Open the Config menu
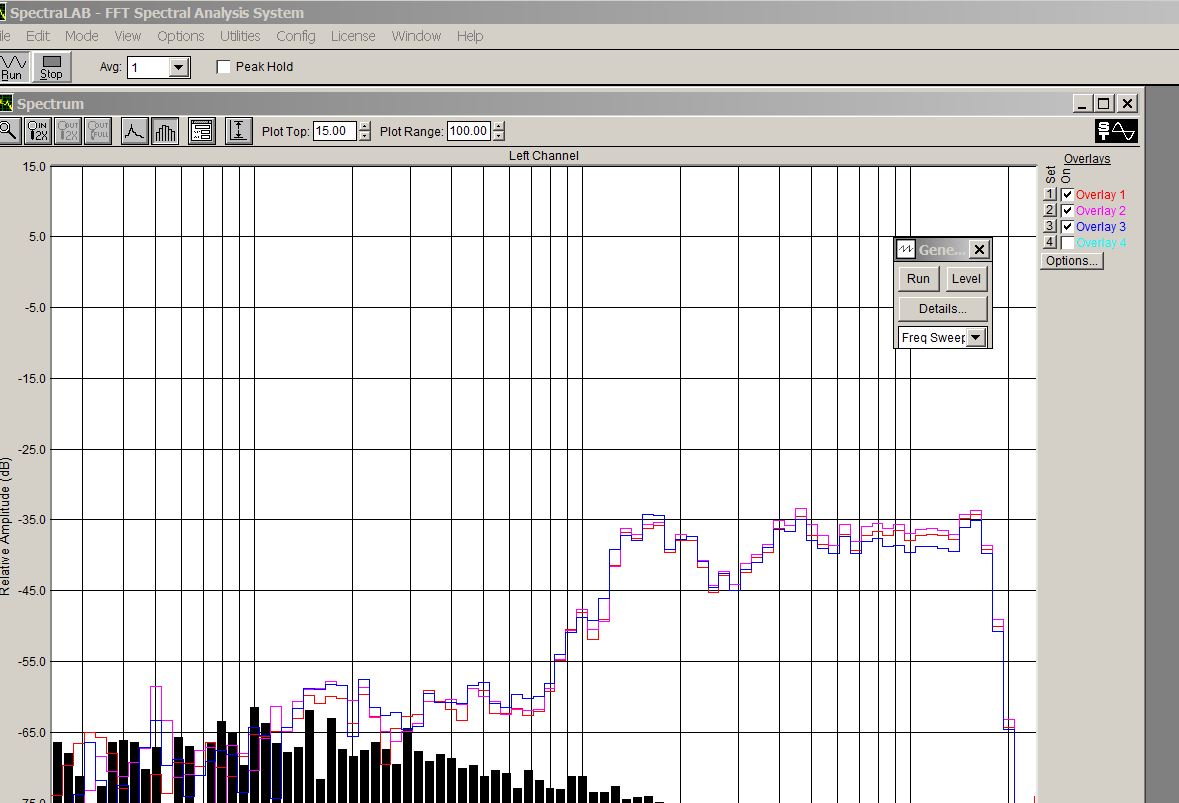 coord(296,36)
